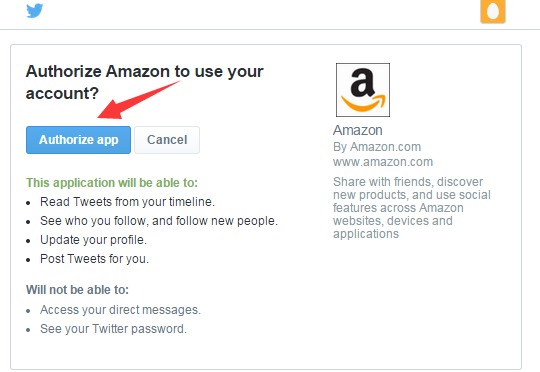Click the red arrow annotation
Viewport: 540px width, 372px height.
[x=139, y=100]
